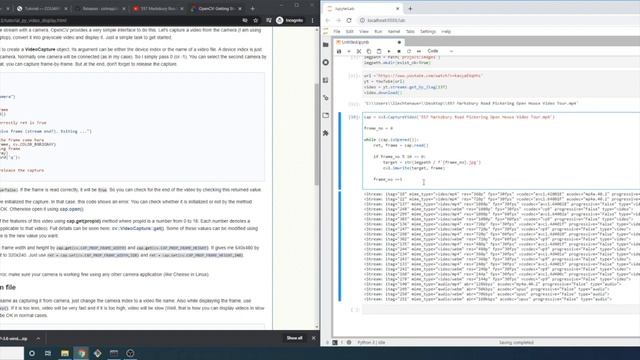The image size is (640, 360).
Task: Cut selected cell with the scissors icon
Action: pos(359,51)
